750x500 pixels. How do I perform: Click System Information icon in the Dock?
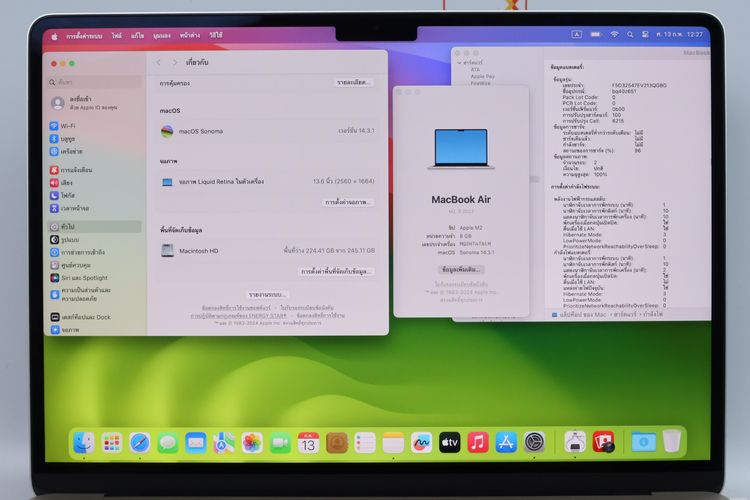click(575, 443)
